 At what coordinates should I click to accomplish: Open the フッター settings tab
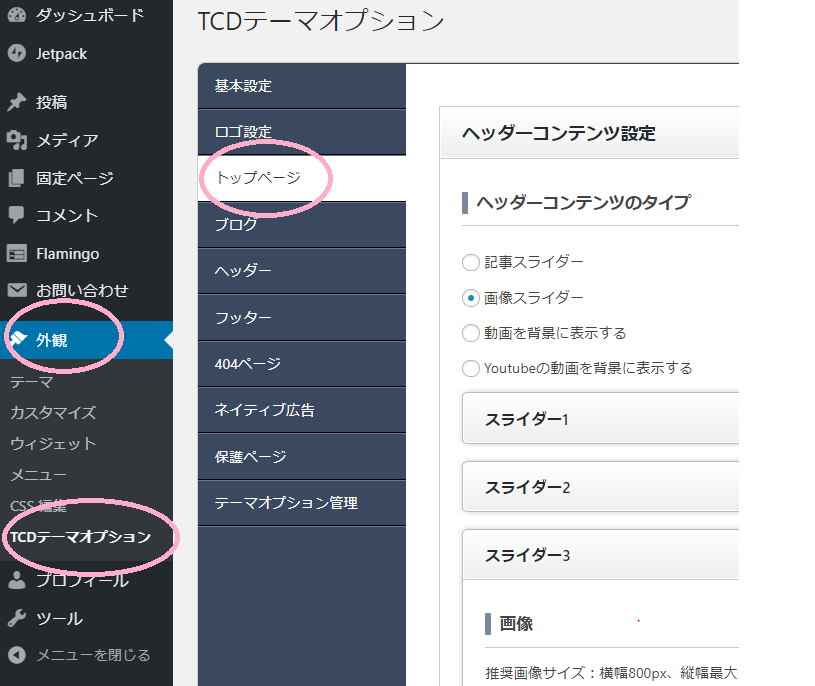click(x=301, y=318)
